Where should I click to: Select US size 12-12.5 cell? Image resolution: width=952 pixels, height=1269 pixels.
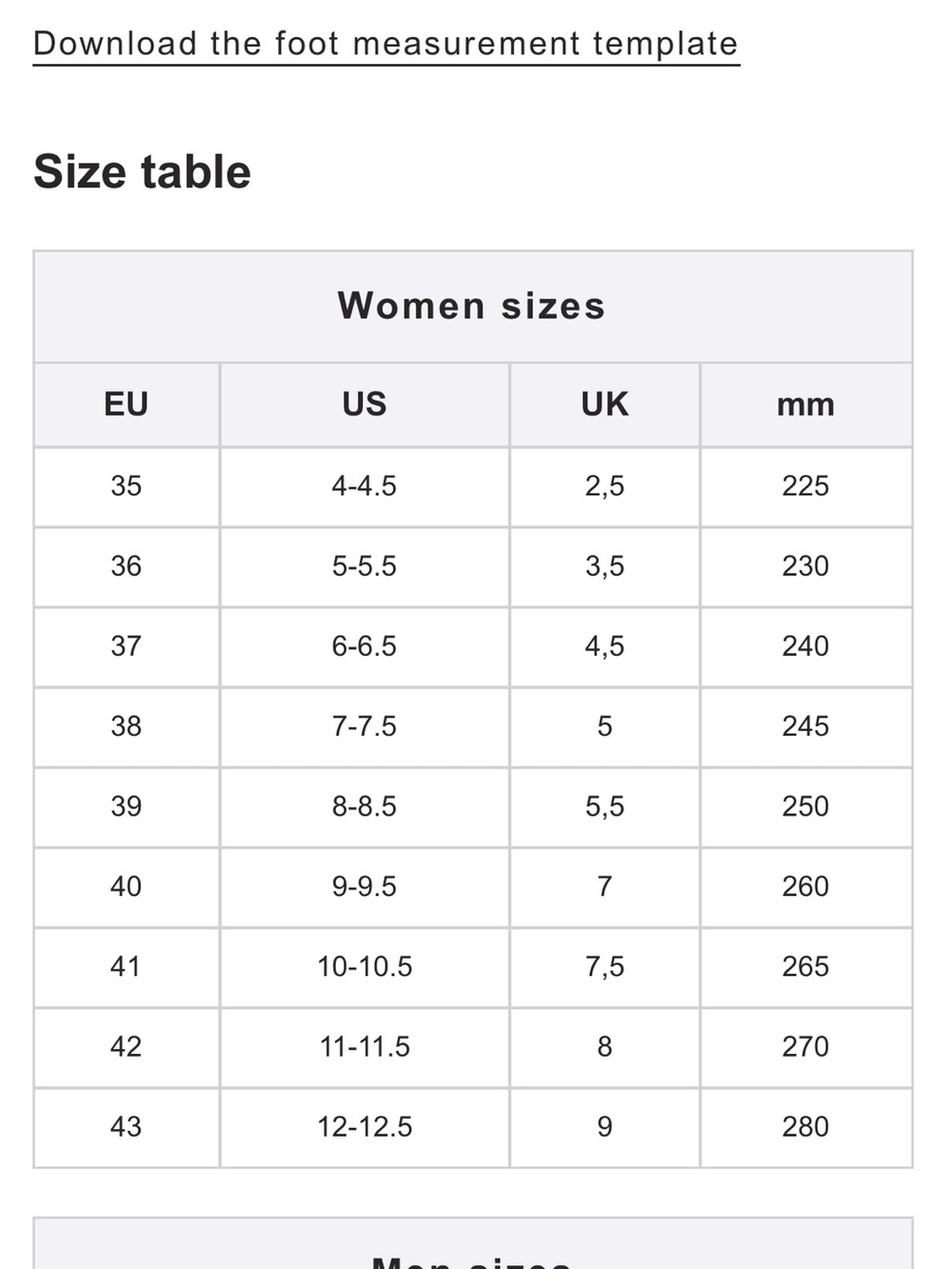[x=365, y=1126]
